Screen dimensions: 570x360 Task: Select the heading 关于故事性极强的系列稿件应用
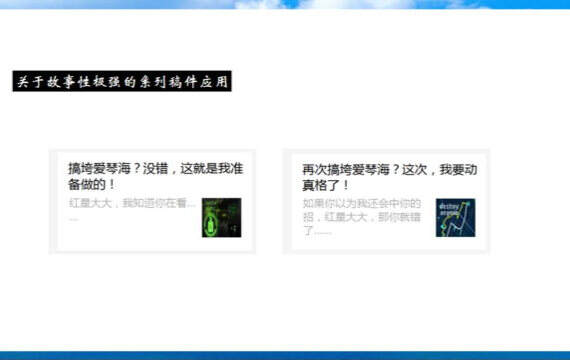tap(122, 81)
